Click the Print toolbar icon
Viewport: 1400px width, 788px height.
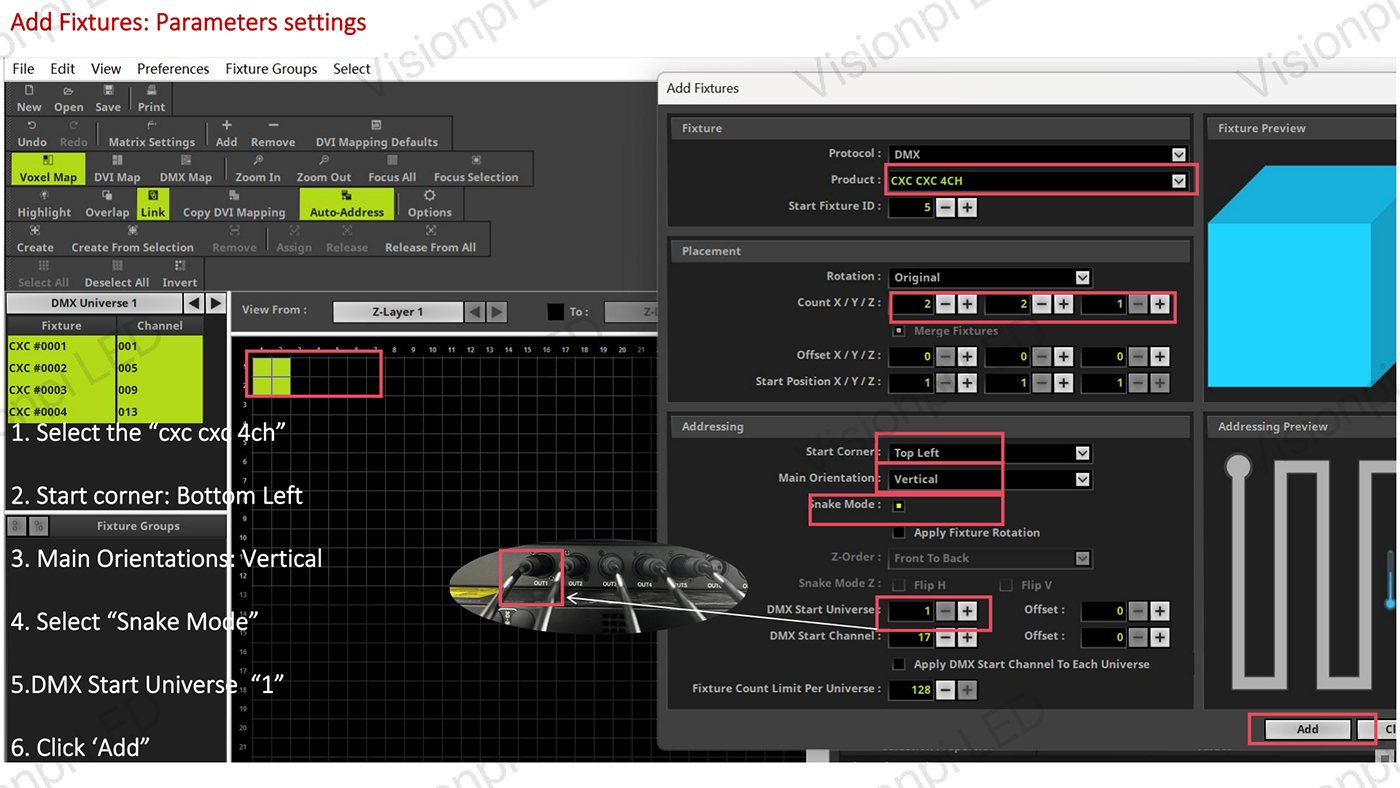pos(152,99)
